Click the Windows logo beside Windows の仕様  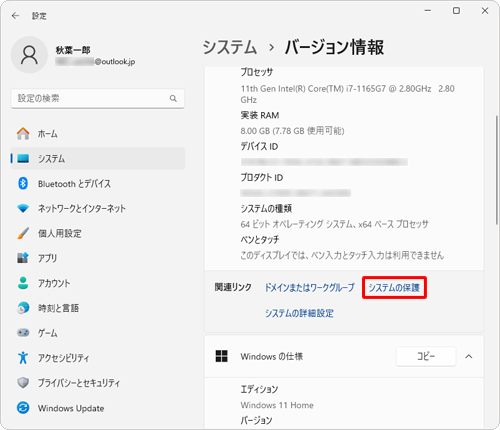point(222,356)
